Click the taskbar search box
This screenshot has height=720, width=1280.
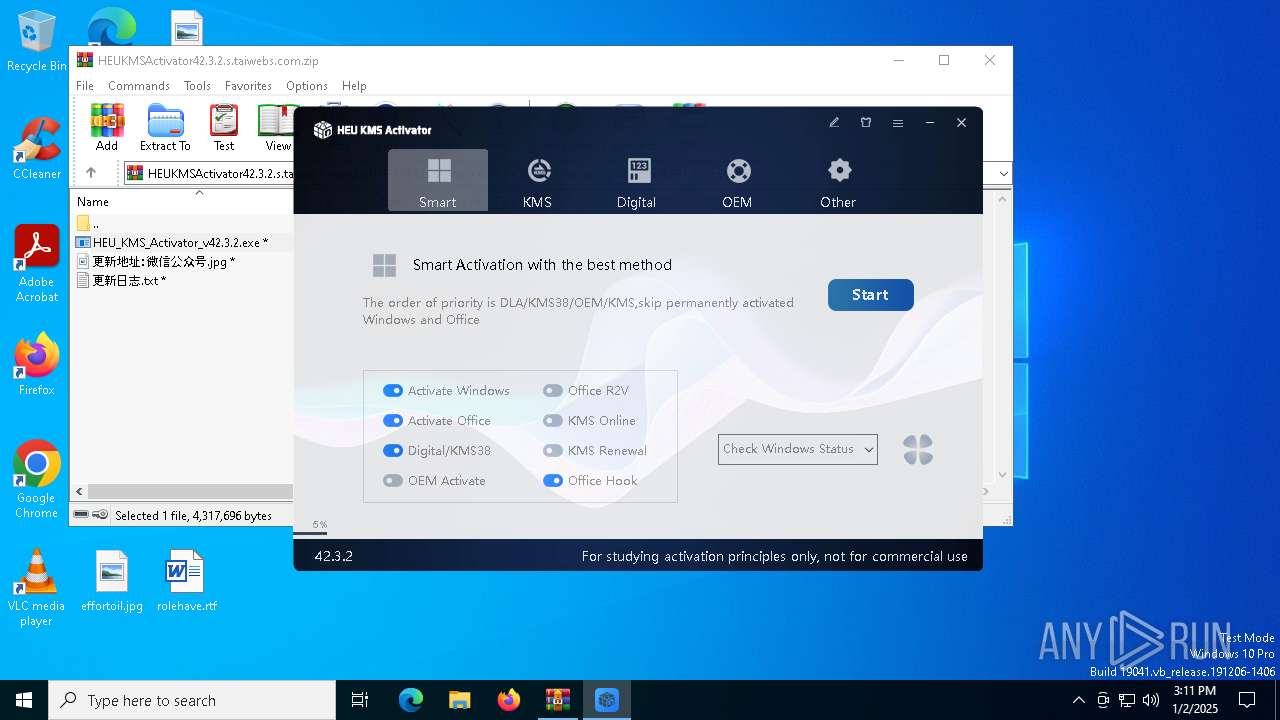click(x=192, y=700)
